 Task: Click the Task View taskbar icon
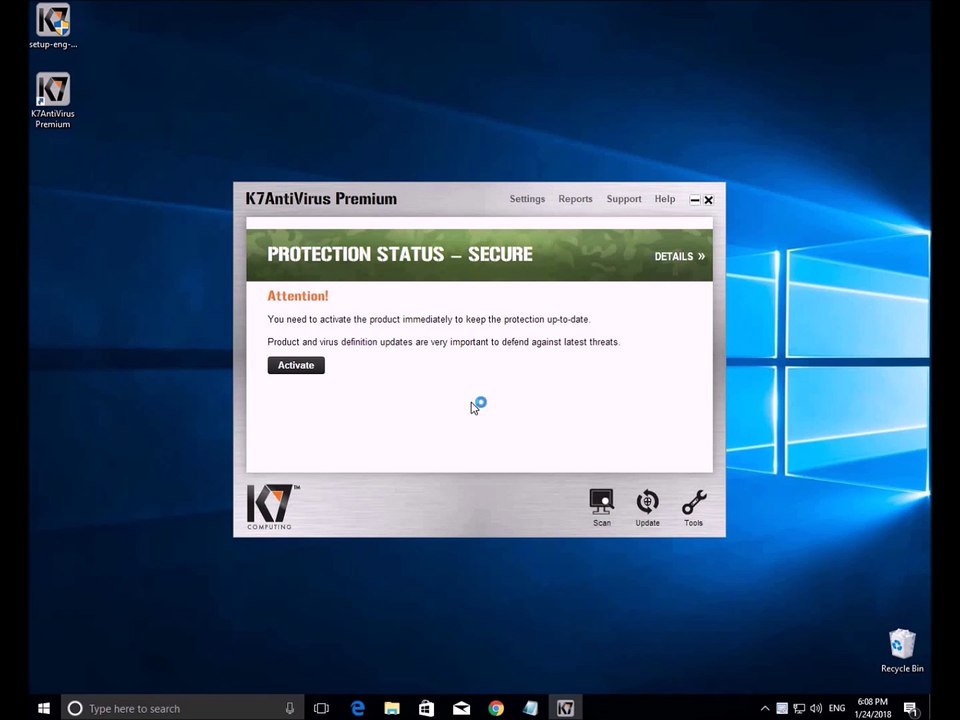pos(321,708)
